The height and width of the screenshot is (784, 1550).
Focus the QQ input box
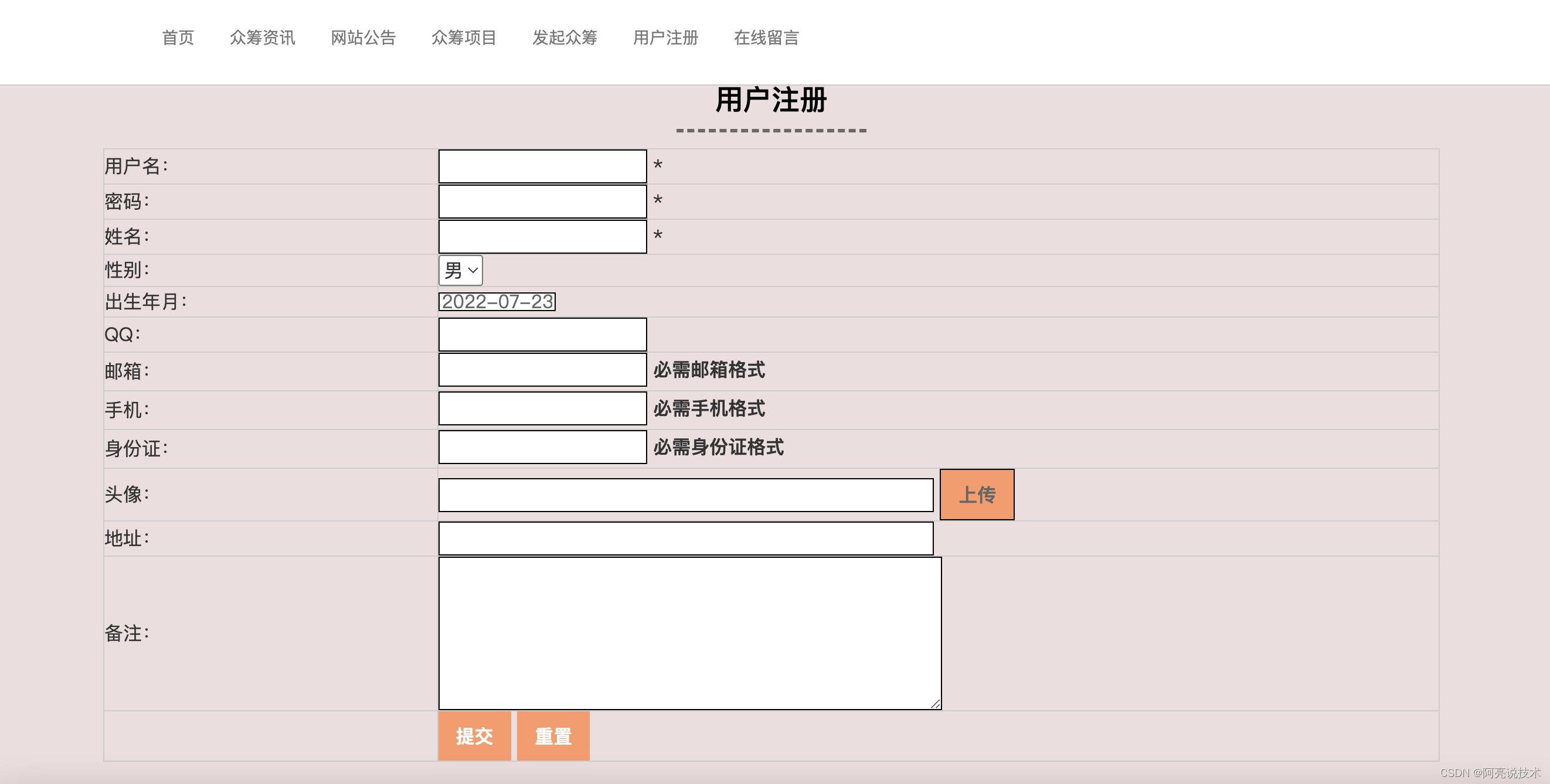point(542,334)
